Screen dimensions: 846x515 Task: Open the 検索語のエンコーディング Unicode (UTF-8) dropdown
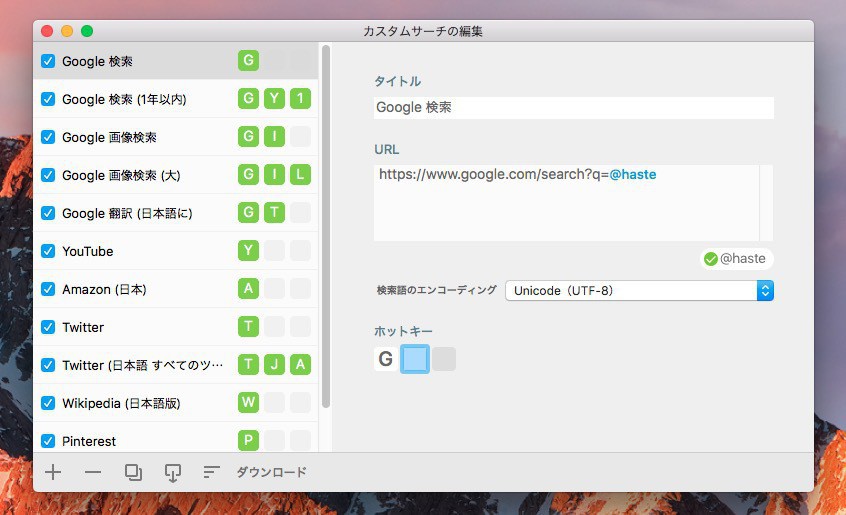(639, 291)
